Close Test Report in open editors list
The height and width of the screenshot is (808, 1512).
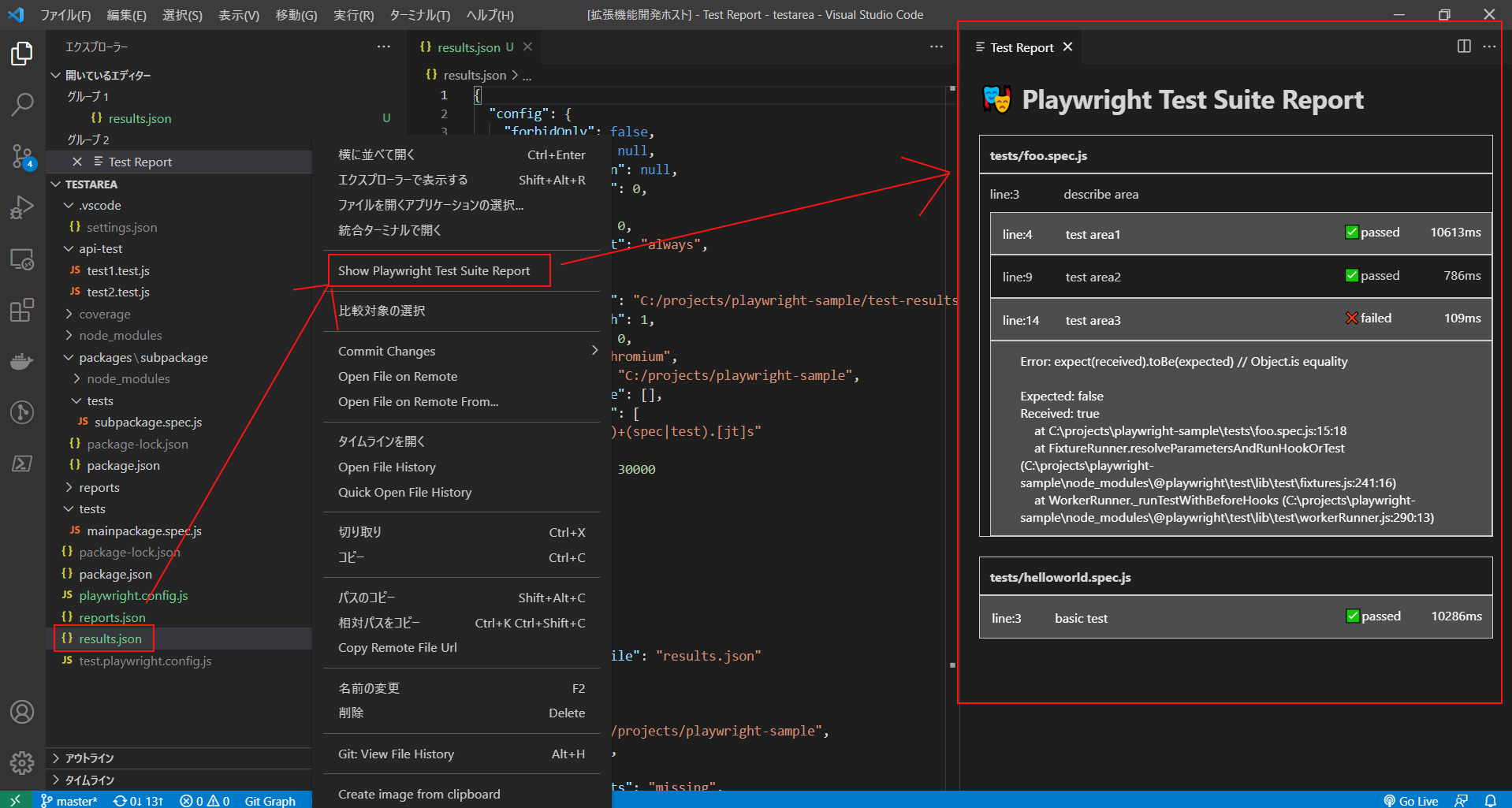pos(77,162)
